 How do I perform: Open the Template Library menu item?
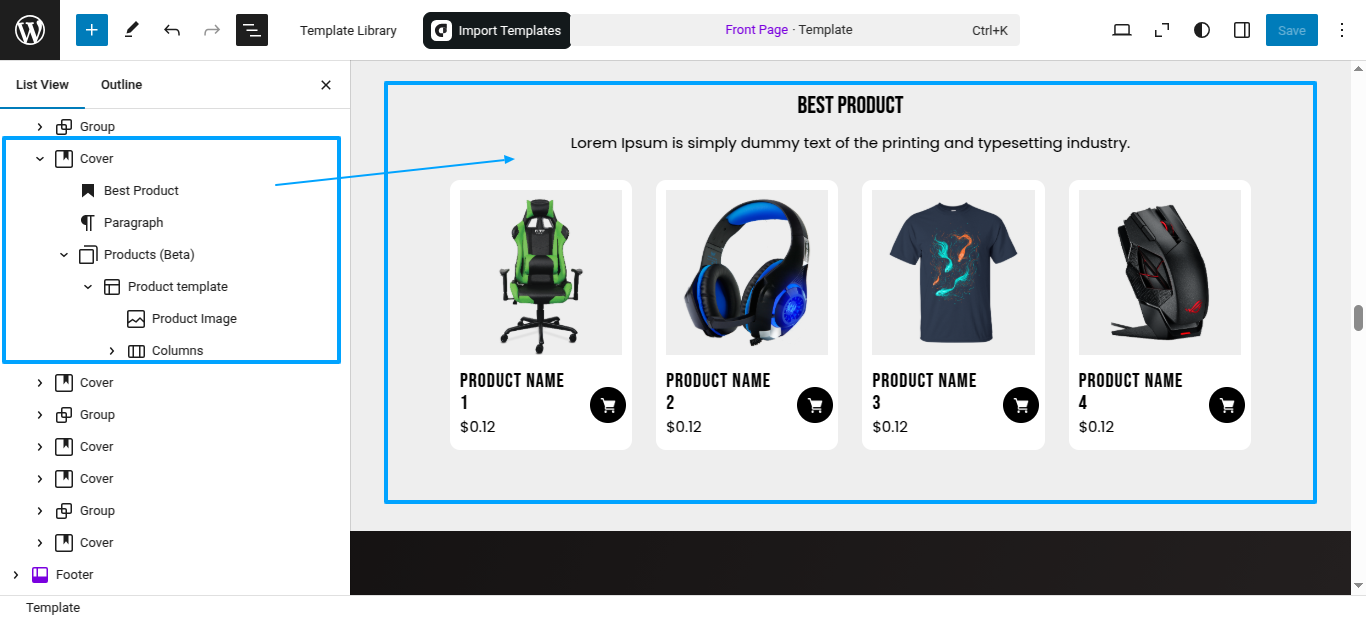[x=348, y=30]
